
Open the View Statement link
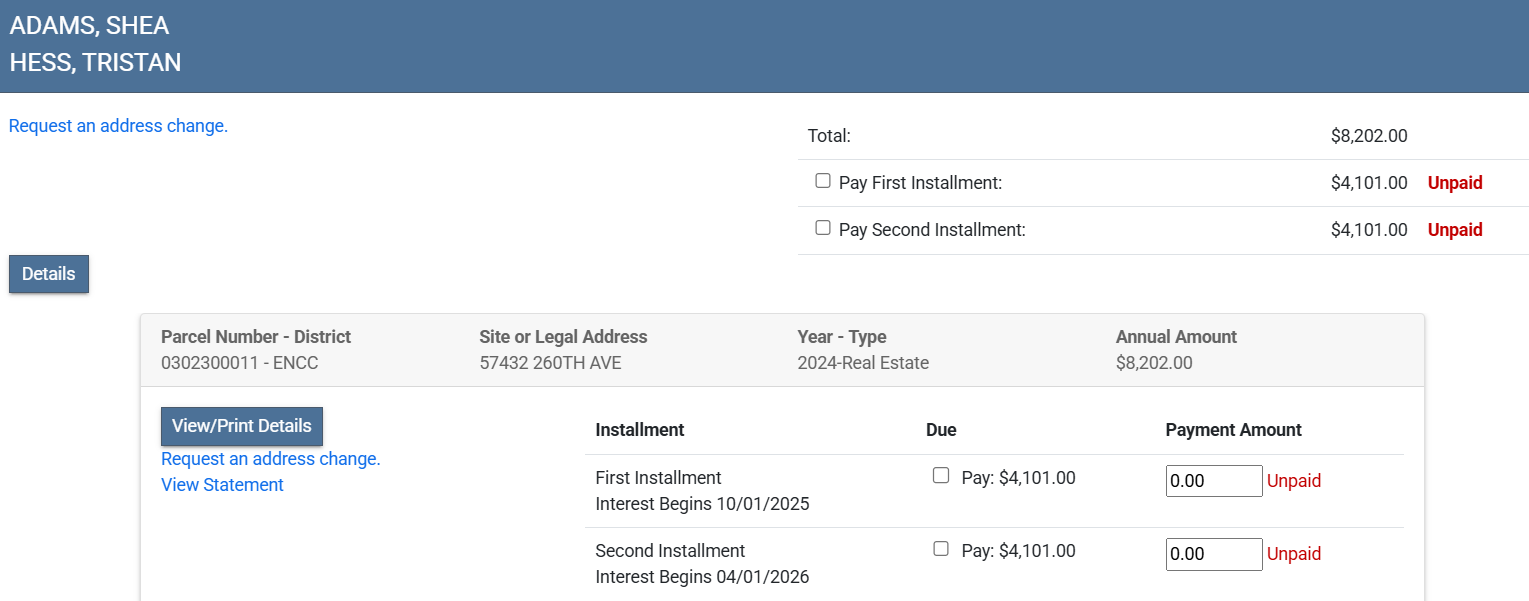(x=222, y=485)
